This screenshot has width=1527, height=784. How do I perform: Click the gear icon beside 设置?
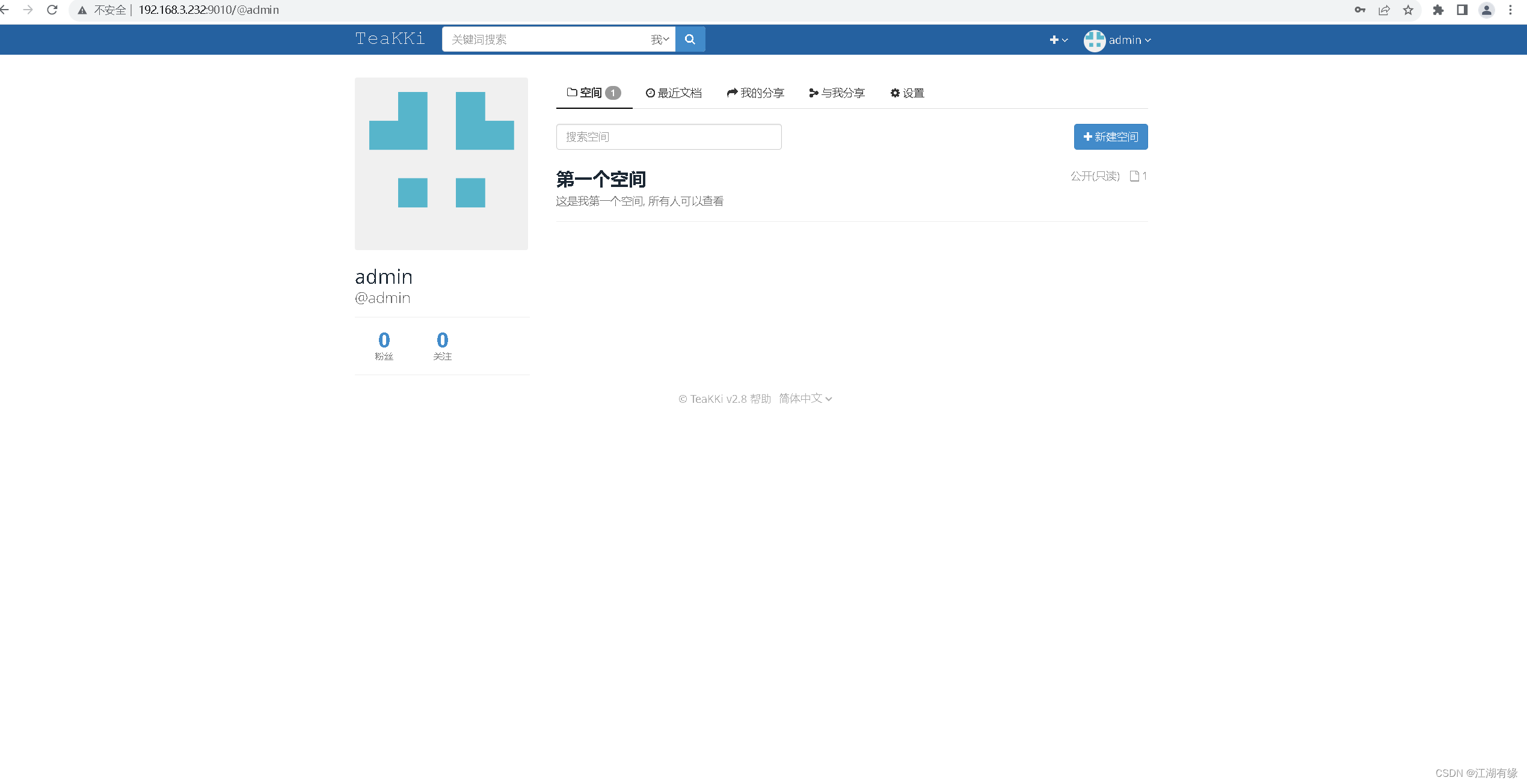[896, 93]
